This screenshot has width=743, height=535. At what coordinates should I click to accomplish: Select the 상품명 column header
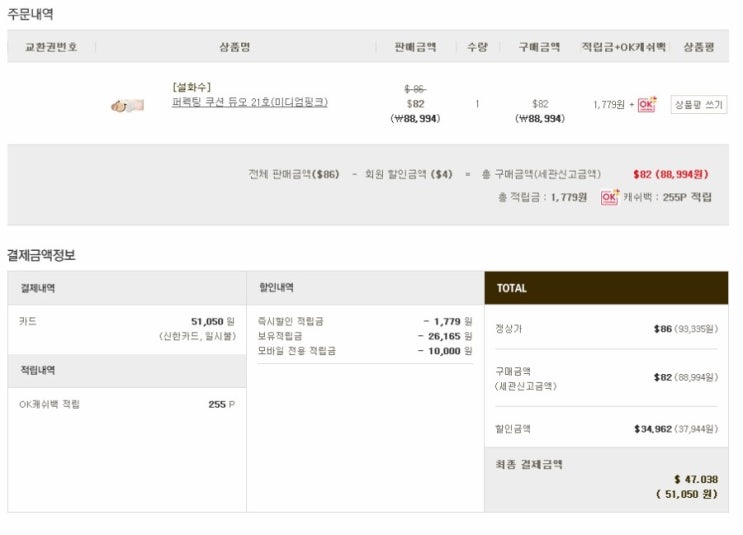[235, 47]
